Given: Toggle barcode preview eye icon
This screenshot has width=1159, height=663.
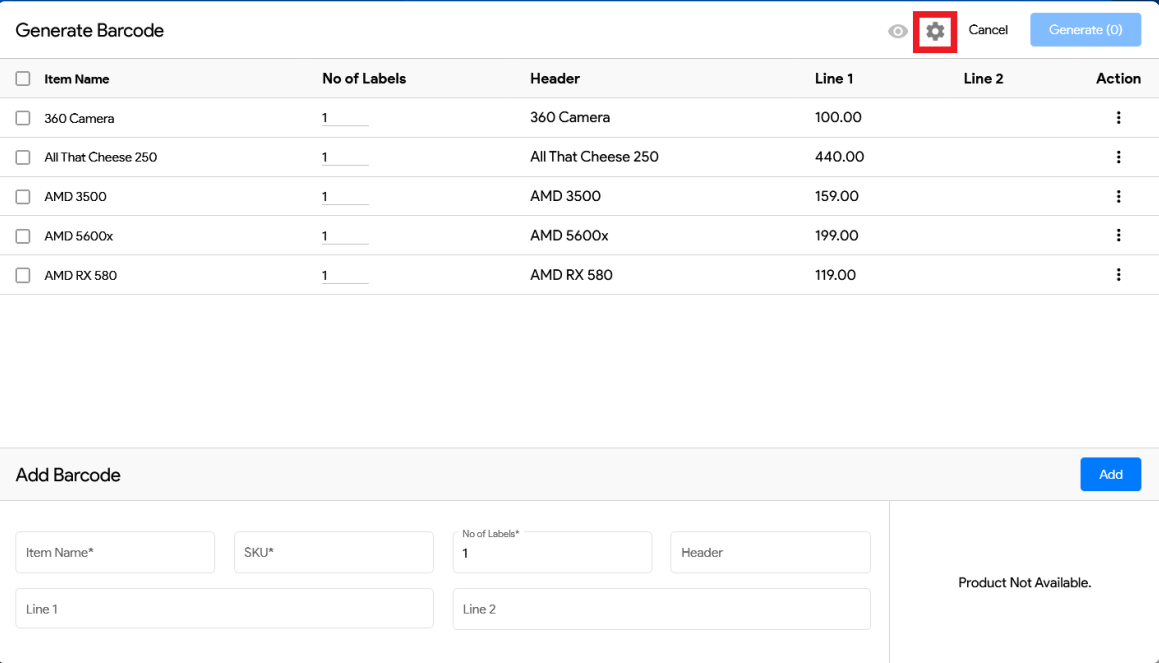Looking at the screenshot, I should click(897, 31).
